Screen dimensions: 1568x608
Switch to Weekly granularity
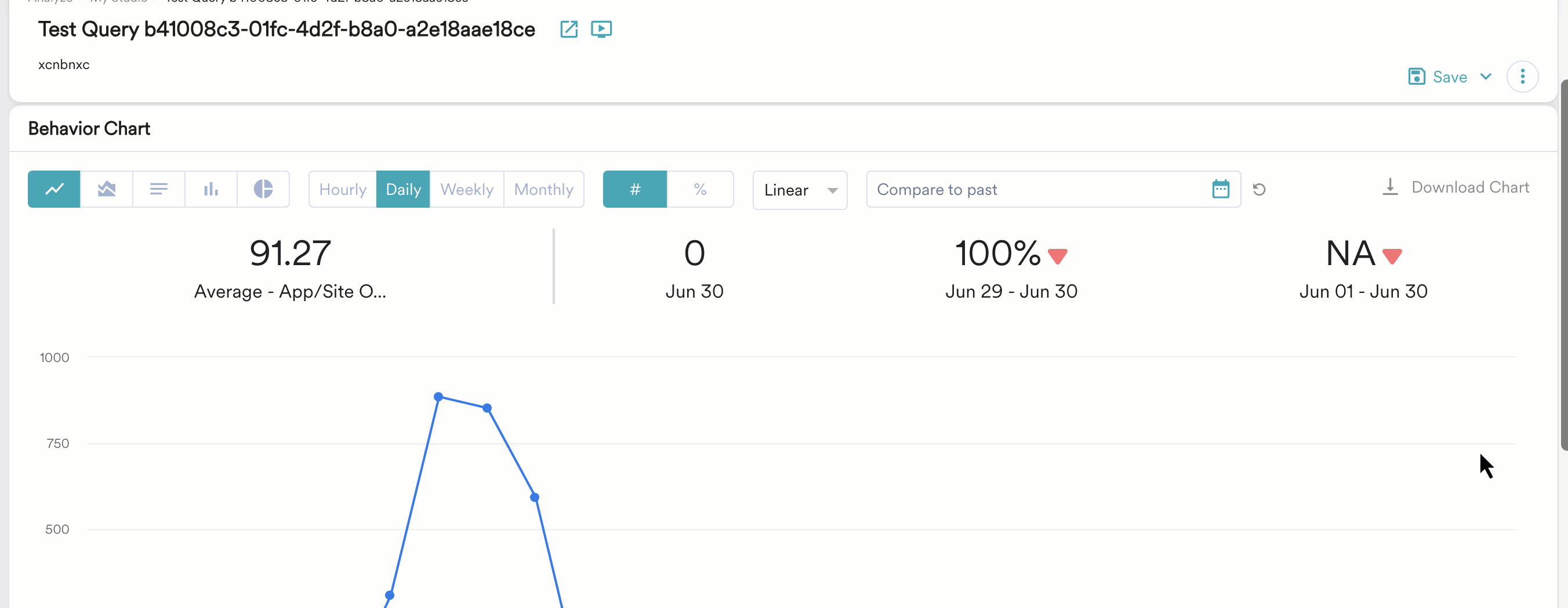click(467, 190)
